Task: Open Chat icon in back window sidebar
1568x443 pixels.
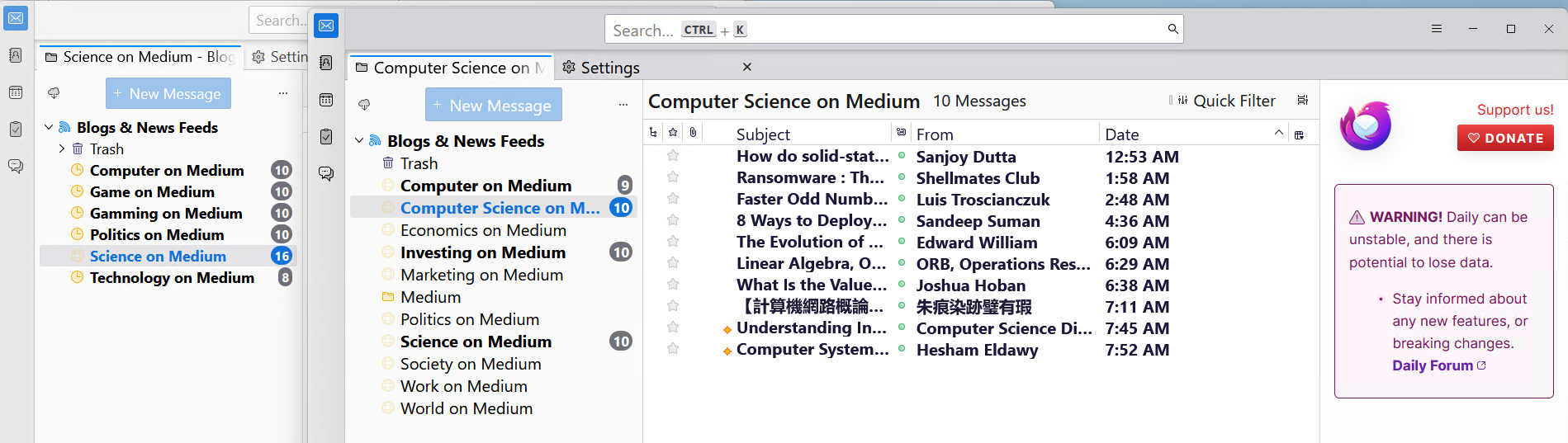Action: coord(16,166)
